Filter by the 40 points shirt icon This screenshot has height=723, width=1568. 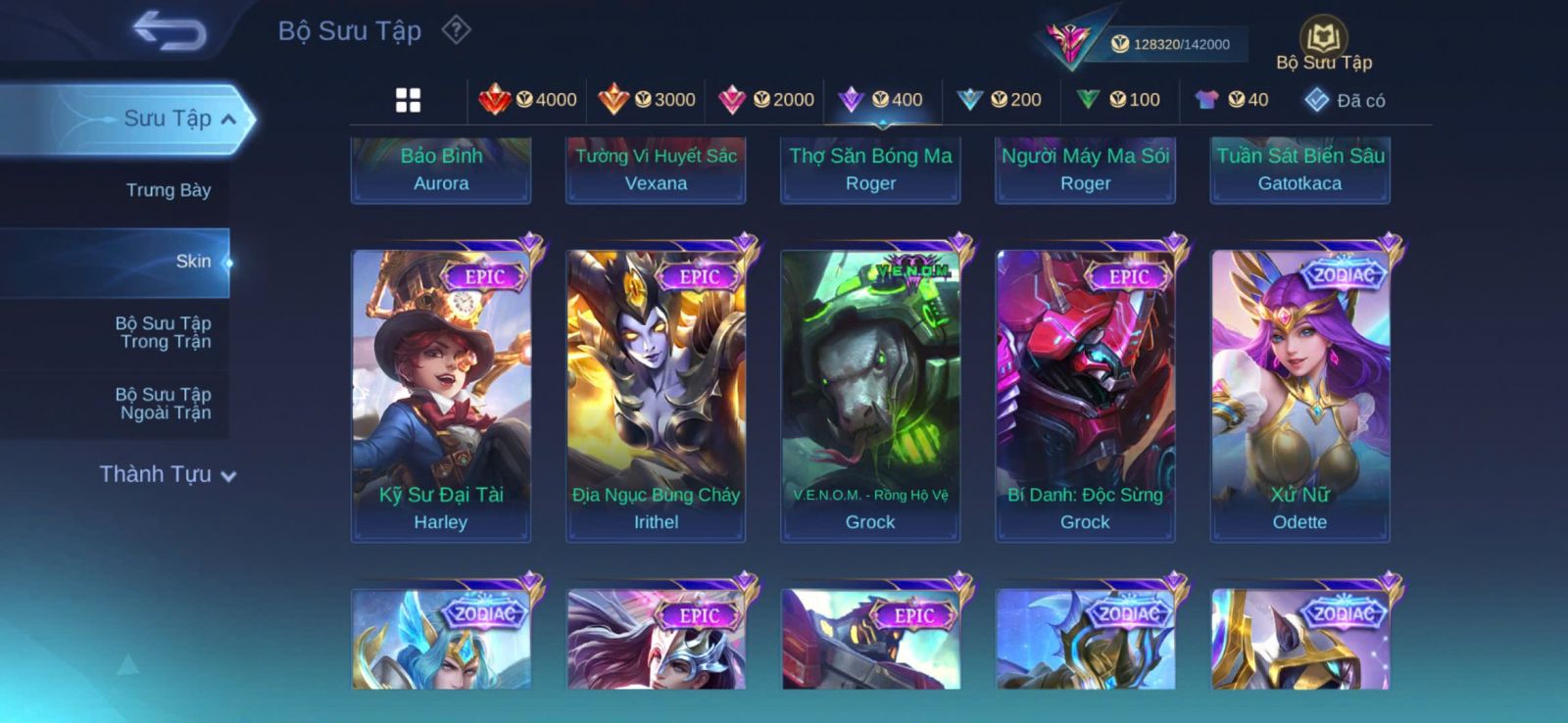coord(1232,99)
